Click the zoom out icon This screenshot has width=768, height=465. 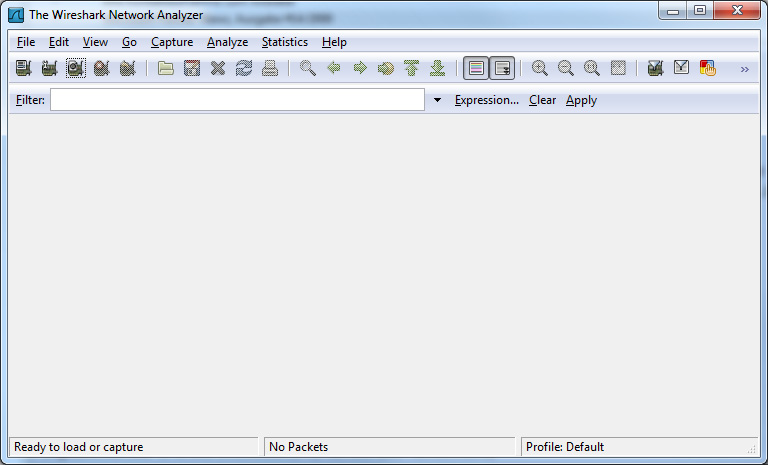pos(566,68)
